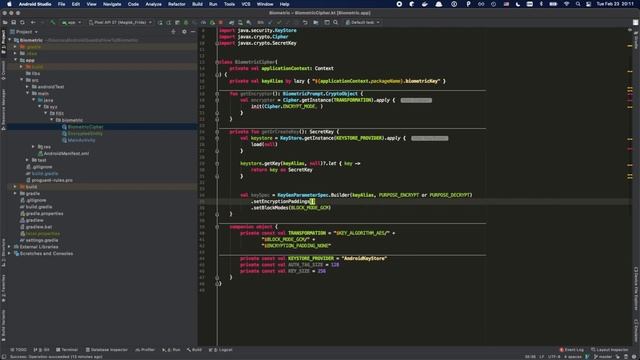Open the Logcat tool window
Screen dimensions: 640x360
[x=220, y=350]
